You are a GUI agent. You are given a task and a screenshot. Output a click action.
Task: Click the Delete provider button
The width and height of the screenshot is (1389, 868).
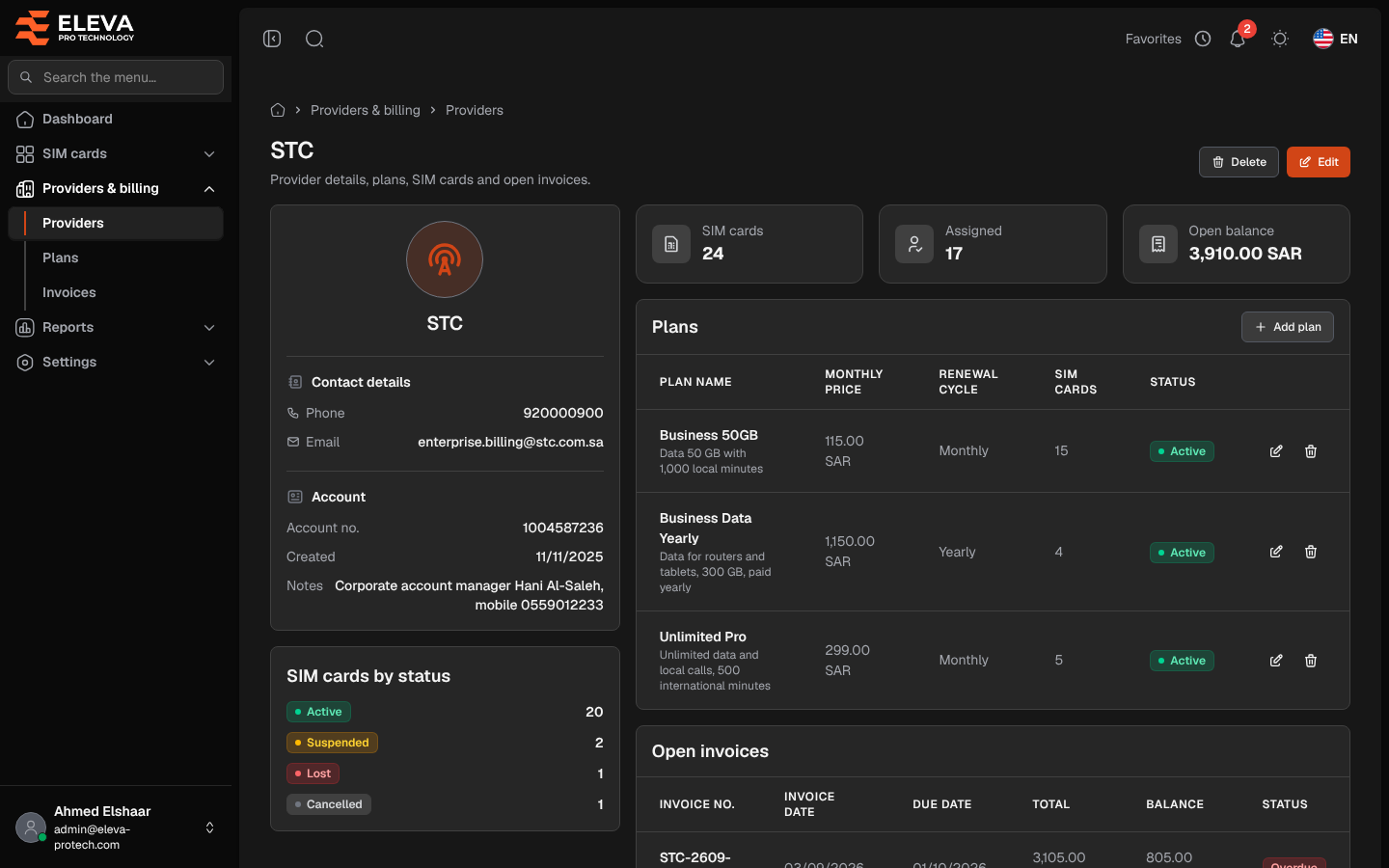pos(1239,162)
